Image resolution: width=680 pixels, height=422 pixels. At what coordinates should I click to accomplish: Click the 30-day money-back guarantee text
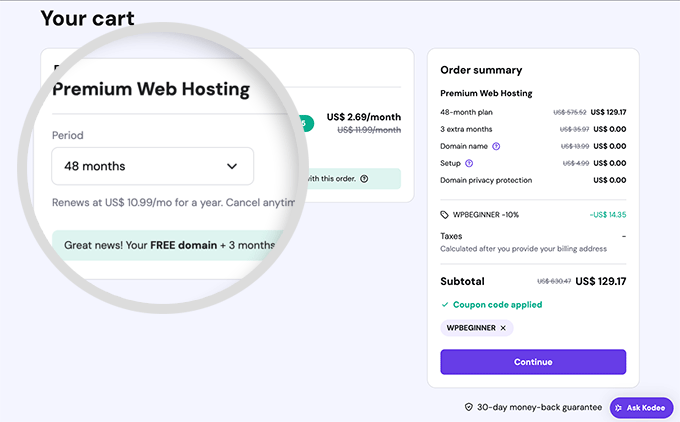tap(539, 408)
